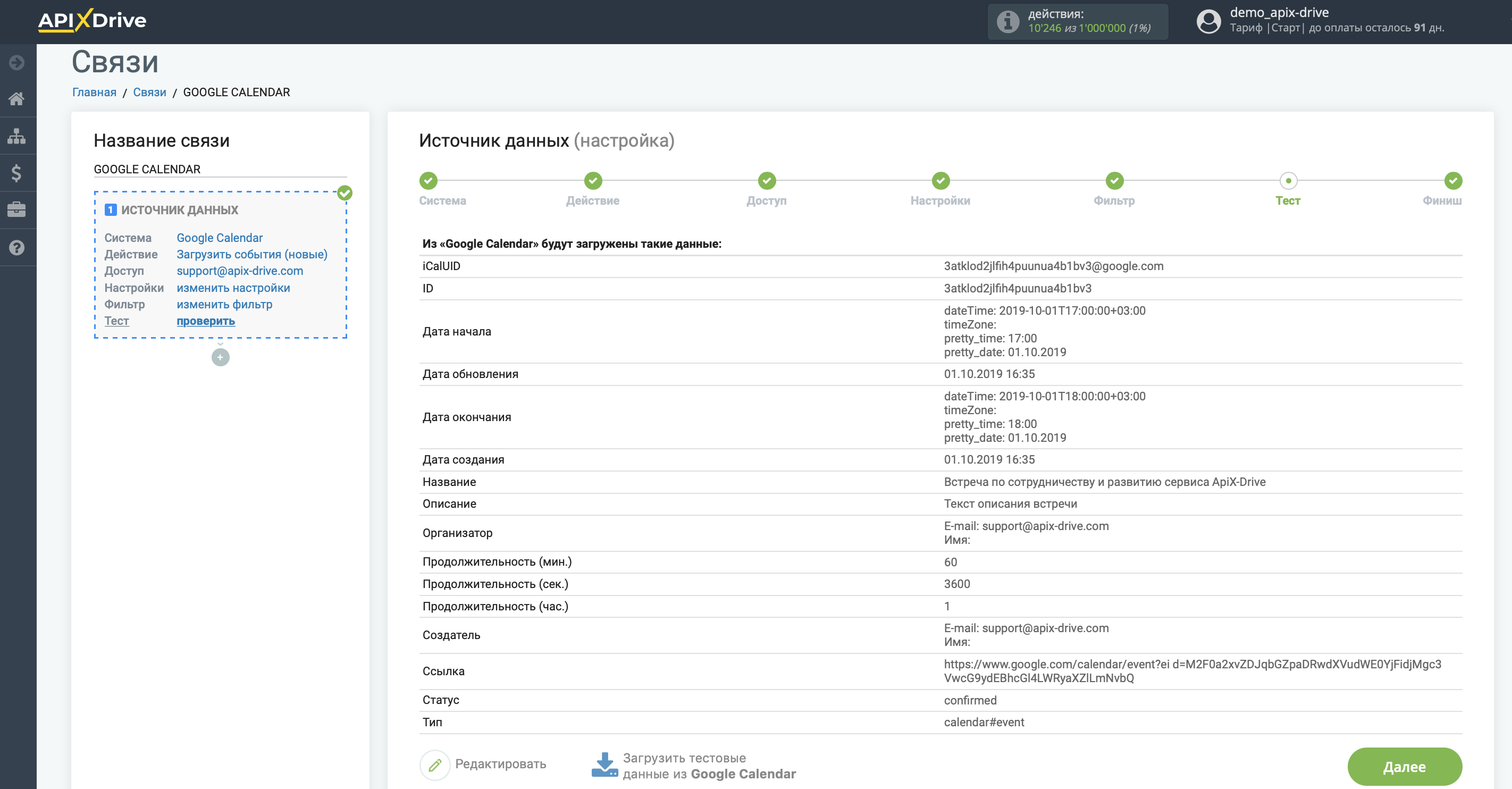Open connections sitemap icon in sidebar
This screenshot has height=789, width=1512.
coord(17,136)
